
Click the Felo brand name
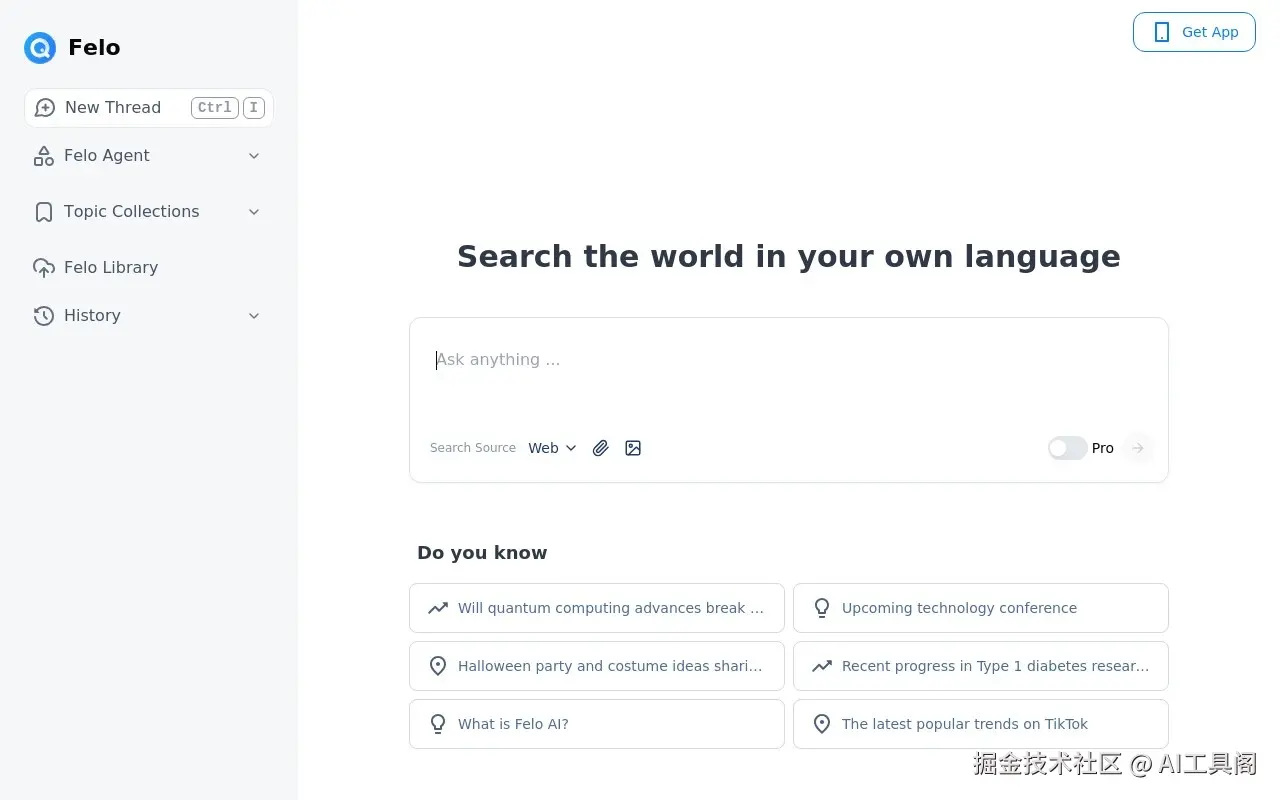point(94,47)
